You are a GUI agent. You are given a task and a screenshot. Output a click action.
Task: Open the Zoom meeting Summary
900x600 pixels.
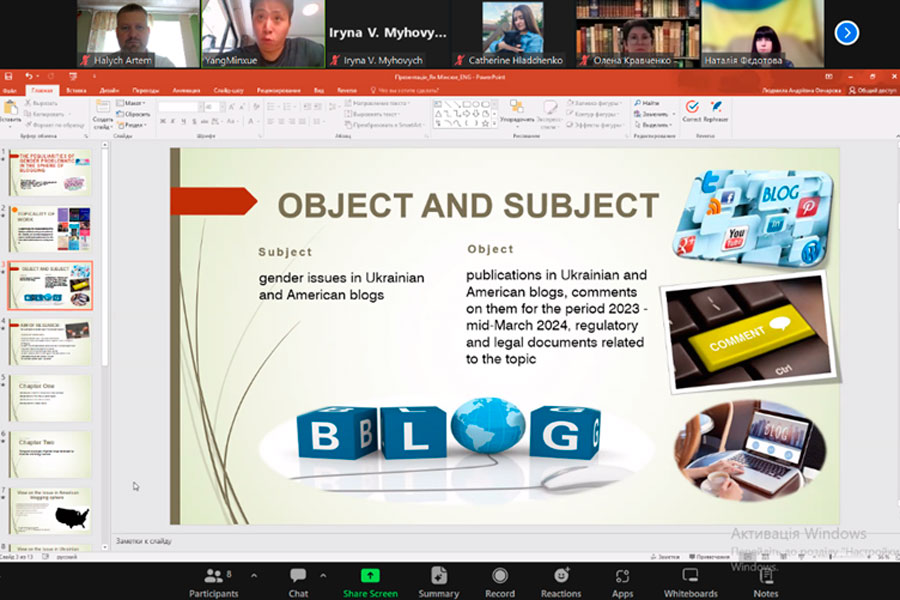(438, 581)
